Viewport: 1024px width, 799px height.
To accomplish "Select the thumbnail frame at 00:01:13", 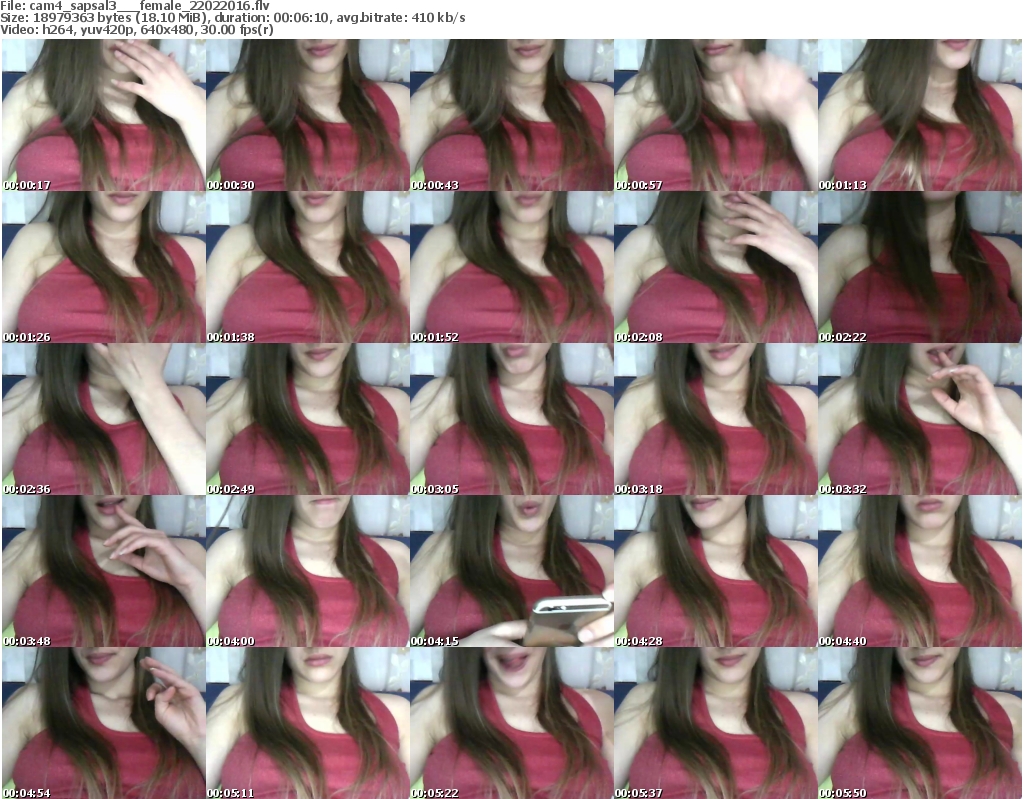I will 920,115.
